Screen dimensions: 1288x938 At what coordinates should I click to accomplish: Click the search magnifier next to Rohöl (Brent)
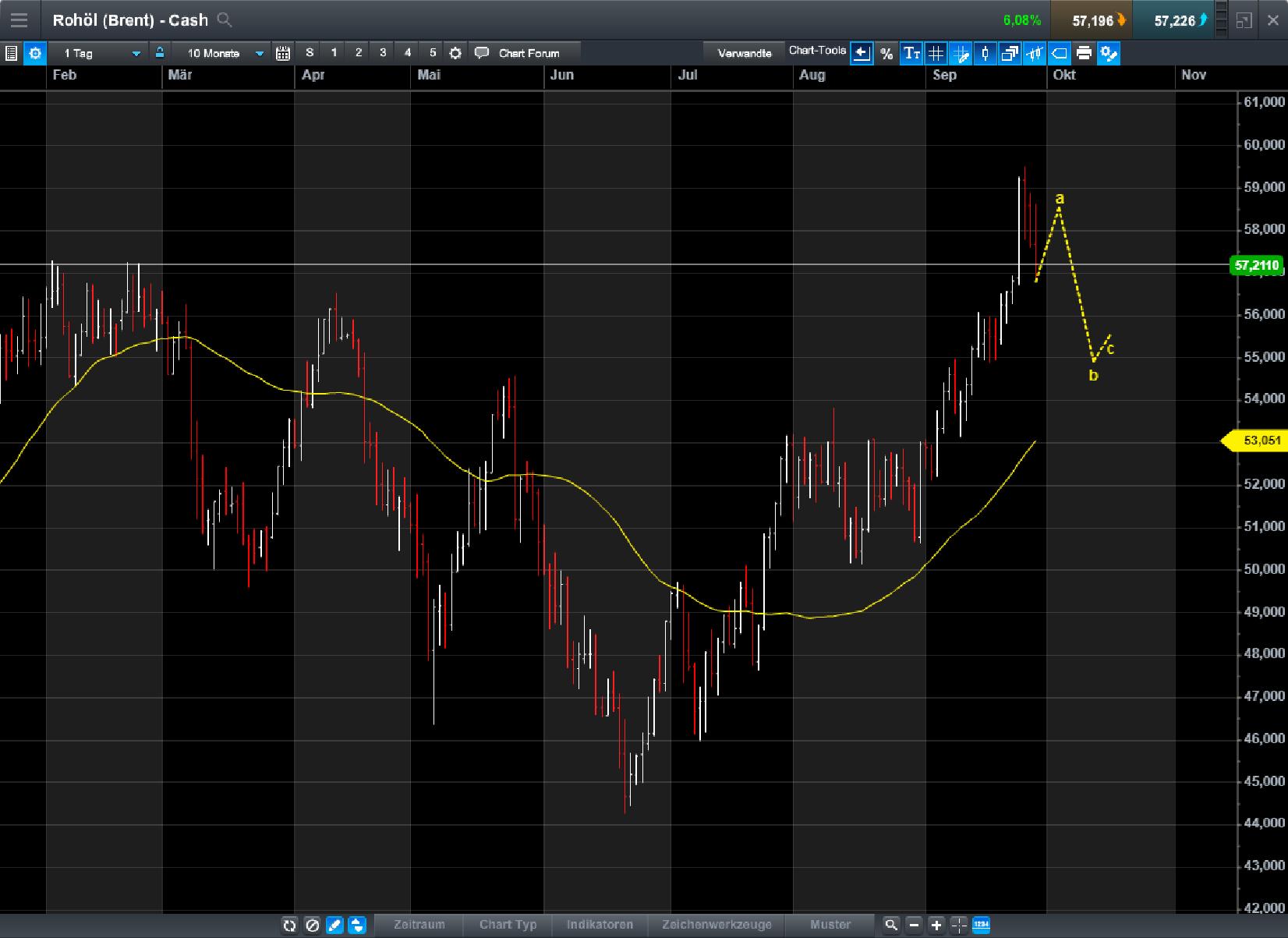[225, 20]
